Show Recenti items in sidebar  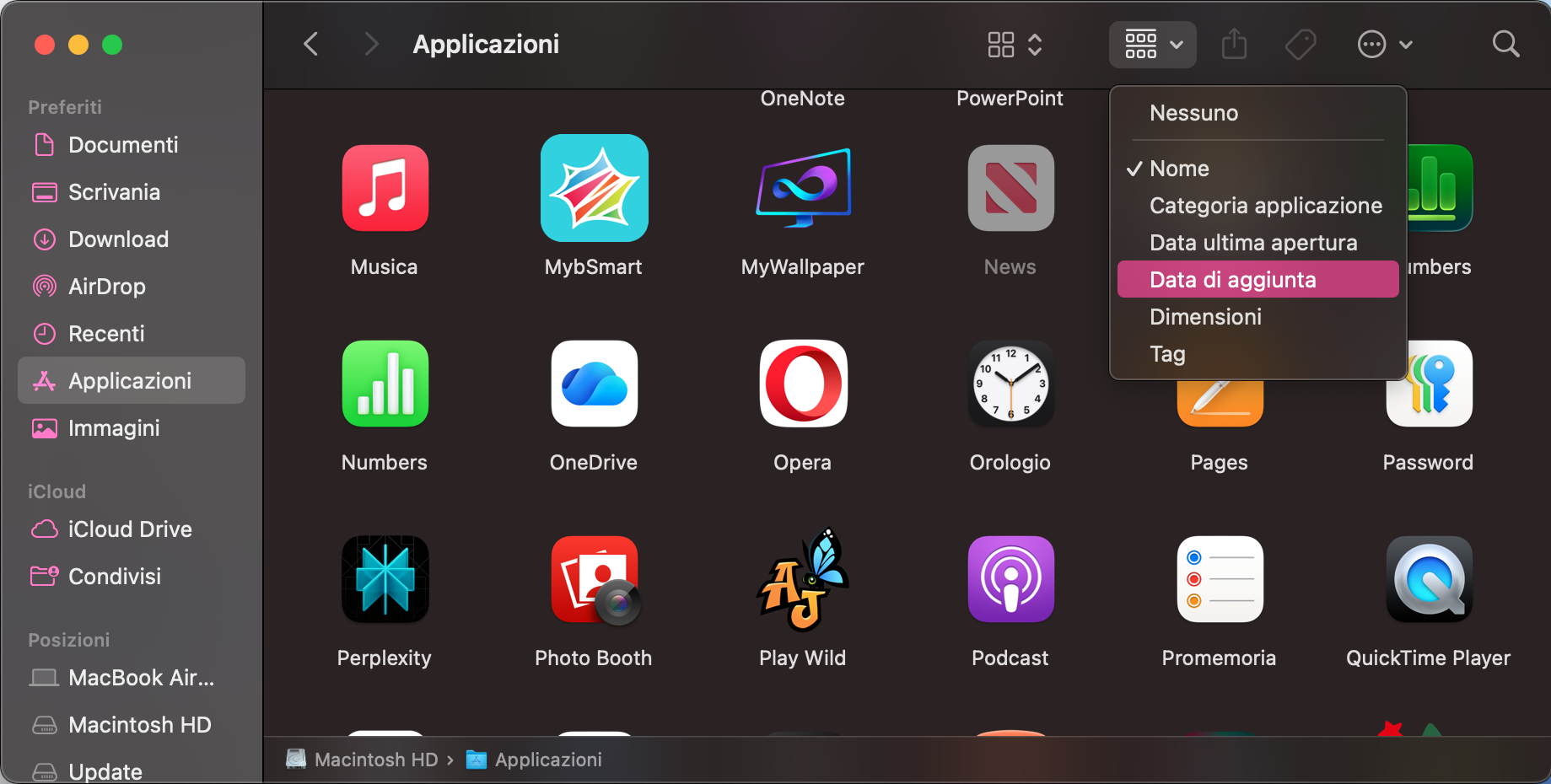132,334
